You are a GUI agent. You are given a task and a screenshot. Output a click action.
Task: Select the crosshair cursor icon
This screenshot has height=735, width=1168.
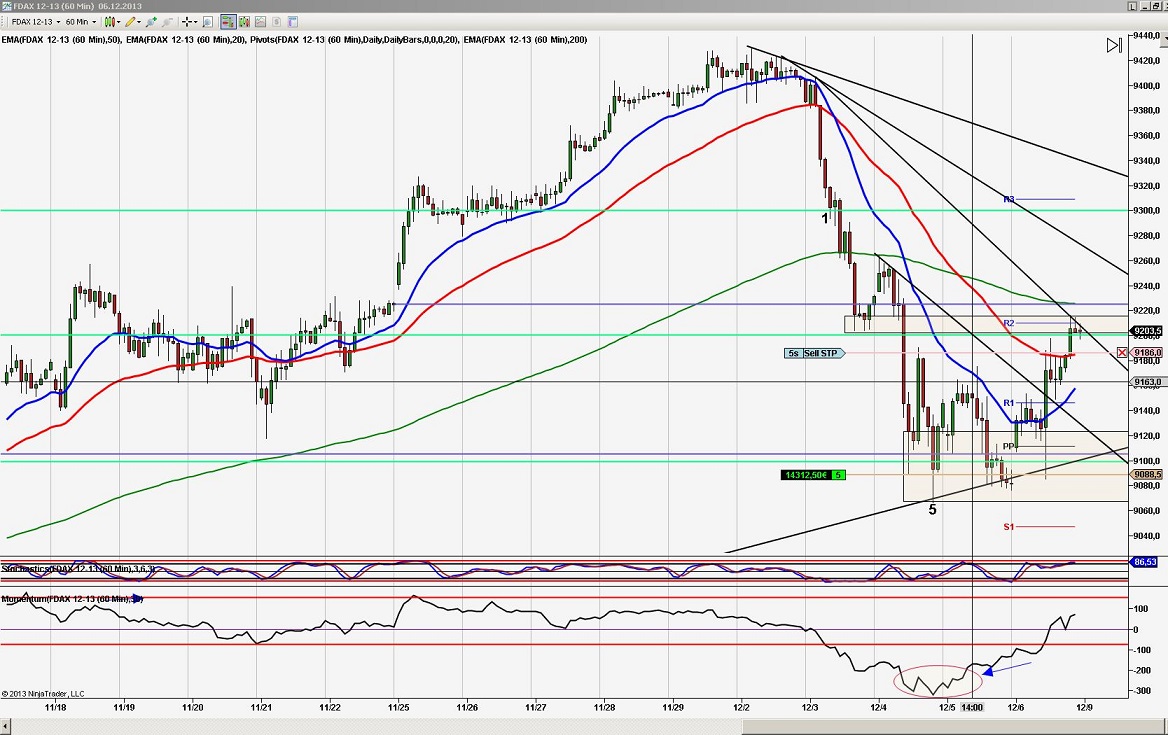click(x=189, y=21)
